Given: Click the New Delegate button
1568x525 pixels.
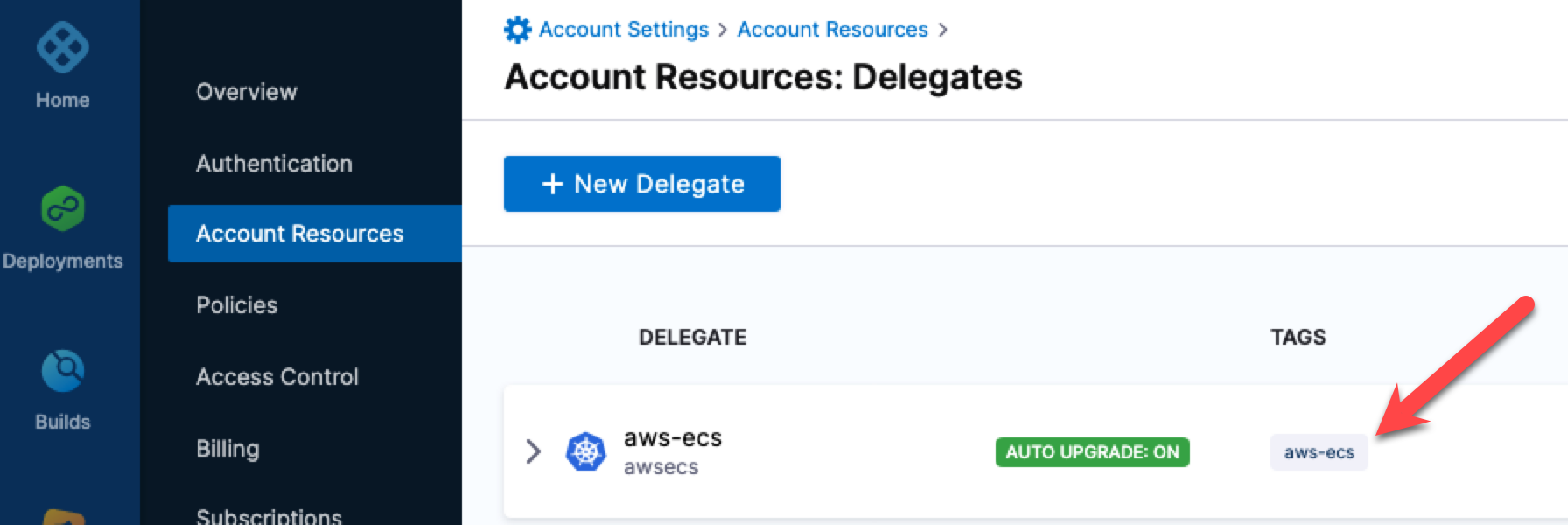Looking at the screenshot, I should pyautogui.click(x=641, y=184).
